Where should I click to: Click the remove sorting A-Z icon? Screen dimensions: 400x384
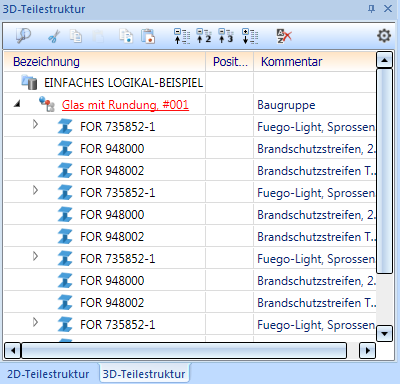tap(284, 36)
